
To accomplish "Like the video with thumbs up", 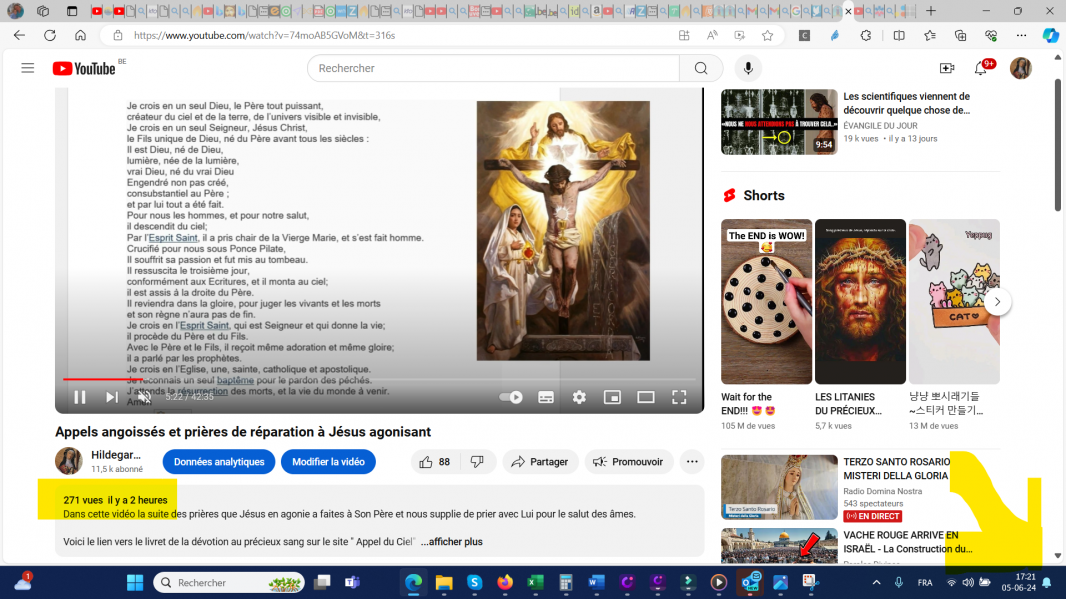I will click(x=435, y=462).
